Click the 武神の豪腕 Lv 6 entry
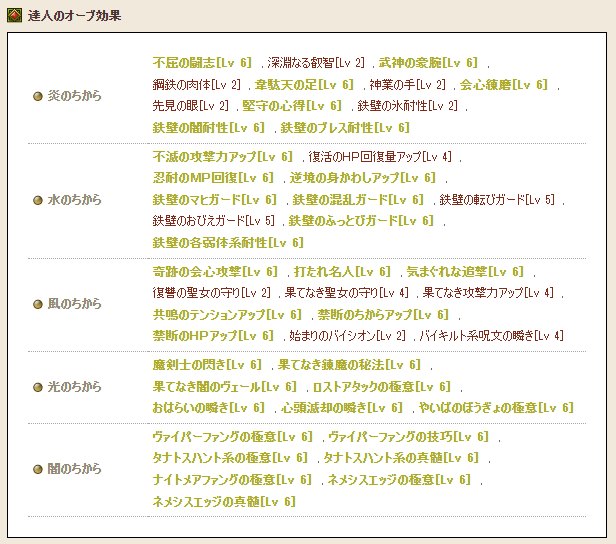The width and height of the screenshot is (616, 544). pyautogui.click(x=428, y=62)
